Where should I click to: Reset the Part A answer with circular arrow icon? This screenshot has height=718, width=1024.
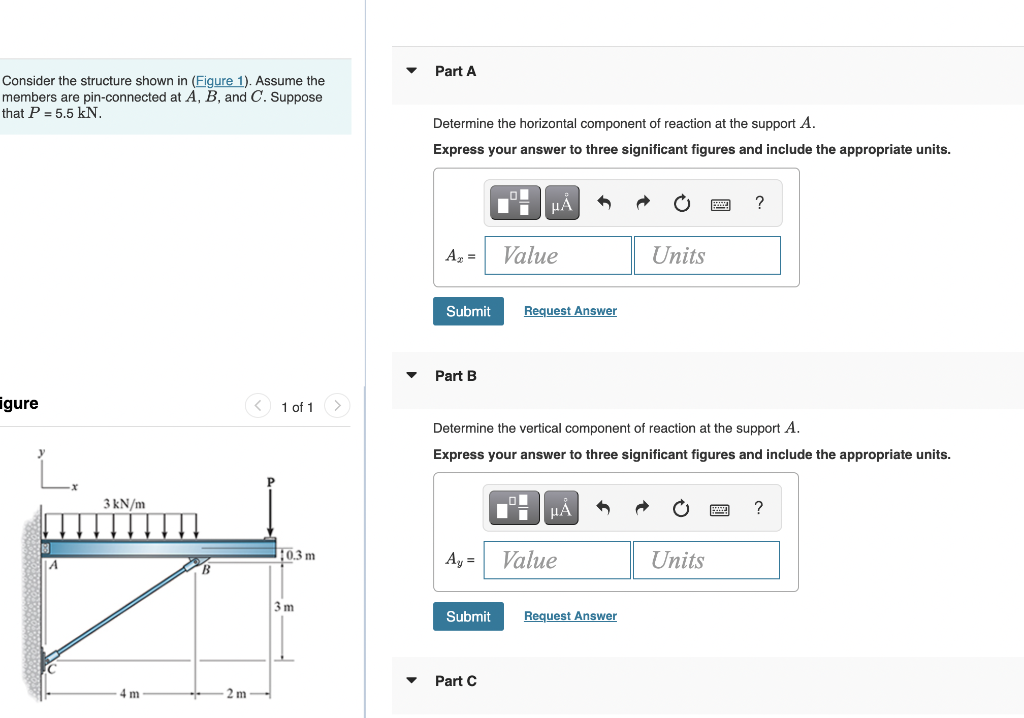coord(681,202)
